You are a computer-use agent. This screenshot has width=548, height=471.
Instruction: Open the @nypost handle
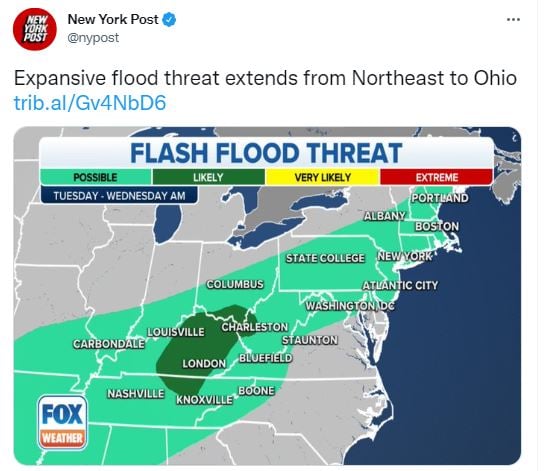tap(93, 38)
